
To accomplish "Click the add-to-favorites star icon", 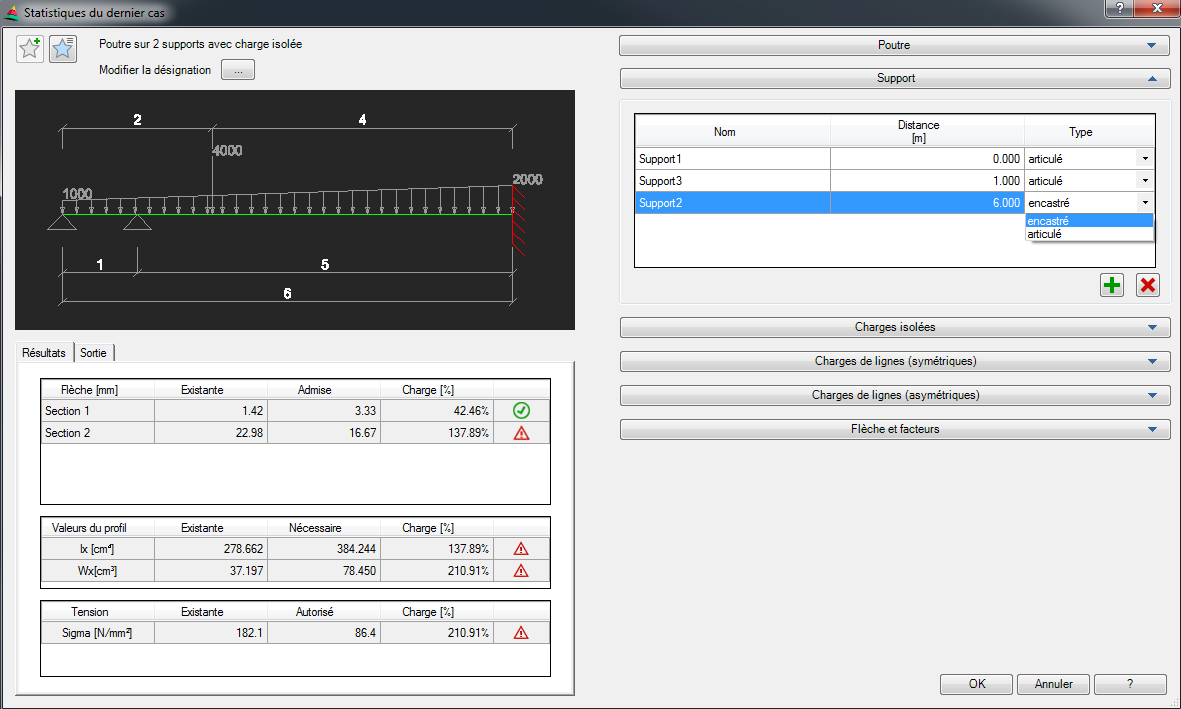I will point(30,48).
